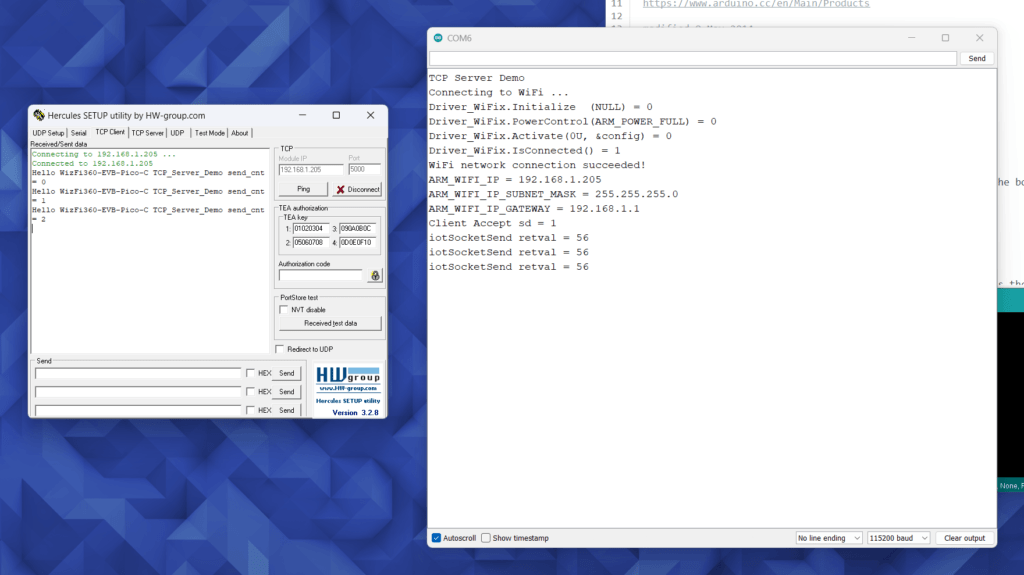Click the Clear output button
This screenshot has width=1024, height=575.
965,538
